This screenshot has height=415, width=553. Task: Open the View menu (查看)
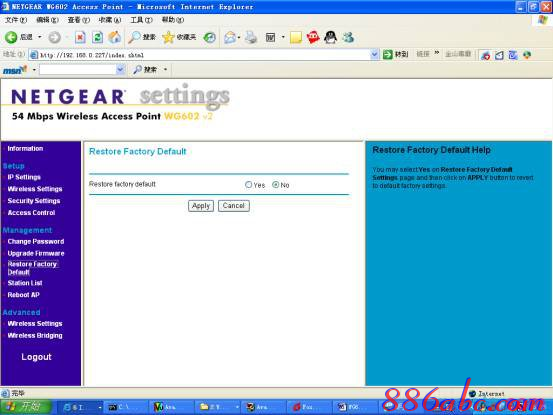point(79,20)
